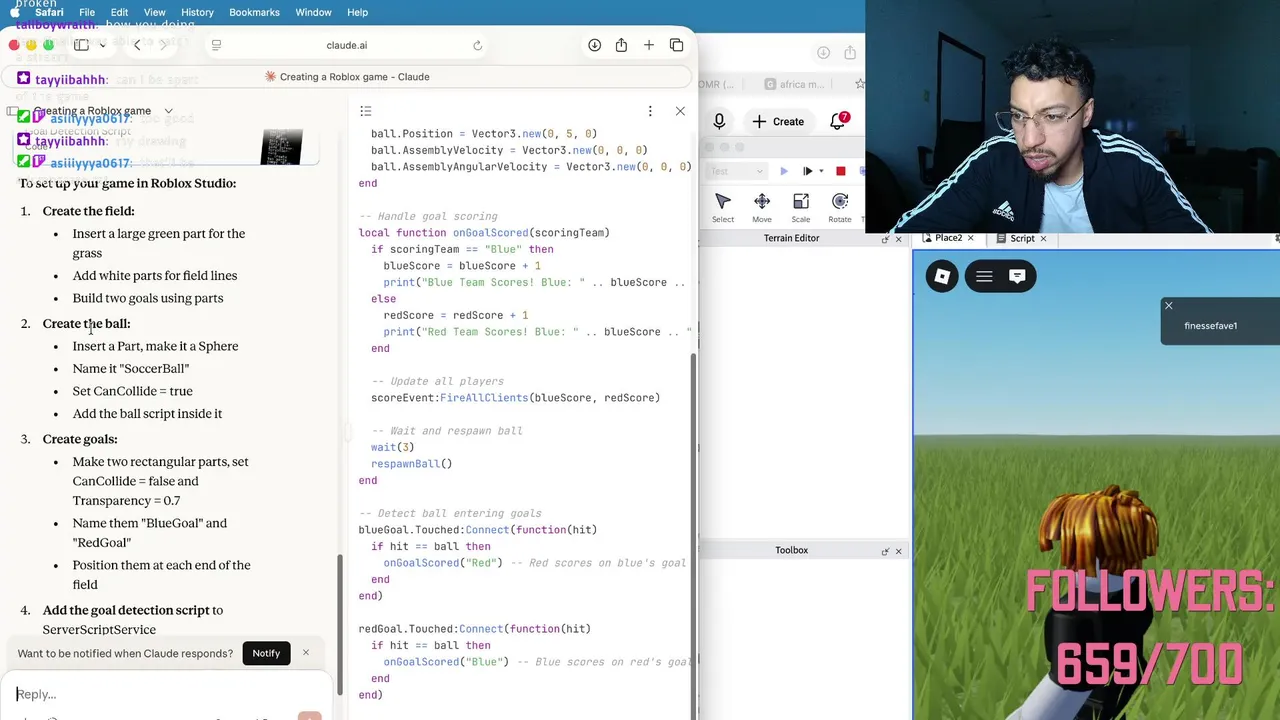The image size is (1280, 720).
Task: Close the finessefave1 notification
Action: (1168, 306)
